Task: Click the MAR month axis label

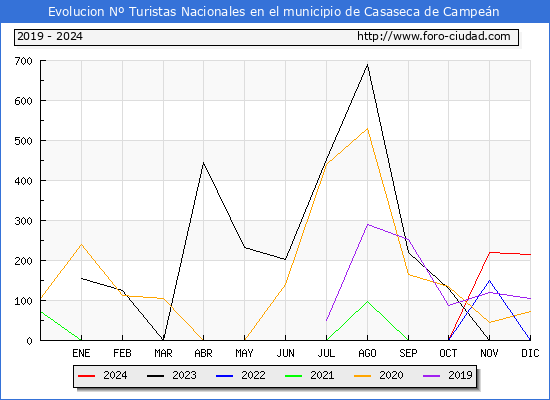Action: coord(163,353)
